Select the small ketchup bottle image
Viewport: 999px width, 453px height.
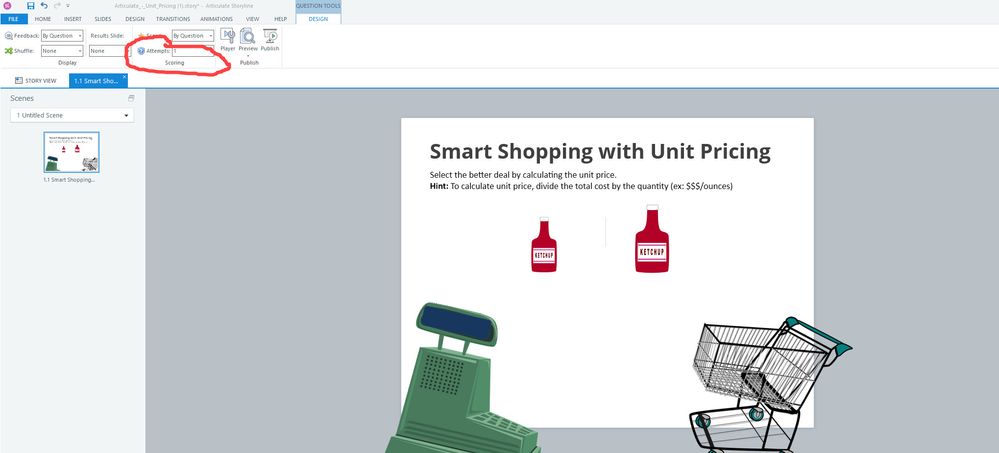point(544,245)
